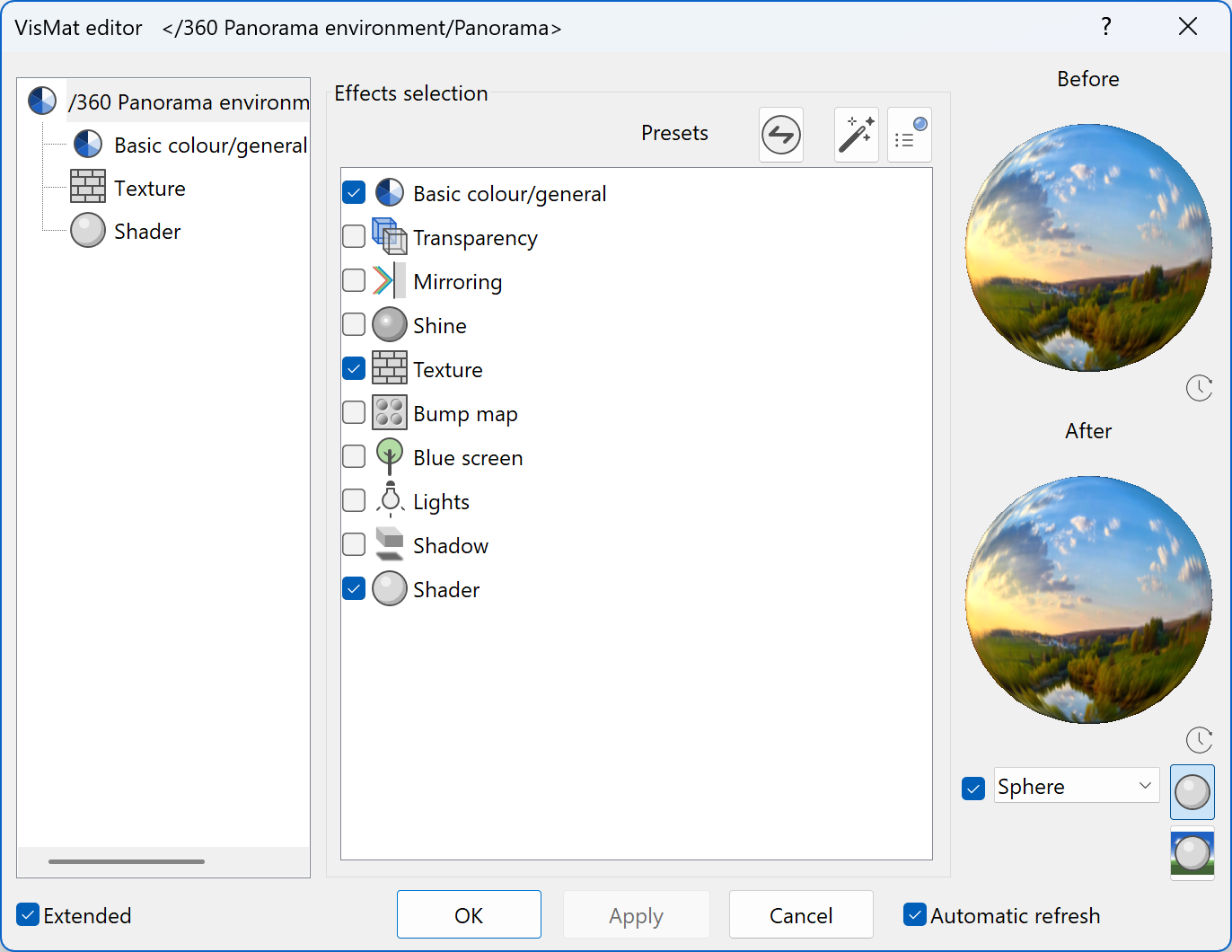This screenshot has width=1232, height=952.
Task: Open the presets list icon
Action: click(x=909, y=136)
